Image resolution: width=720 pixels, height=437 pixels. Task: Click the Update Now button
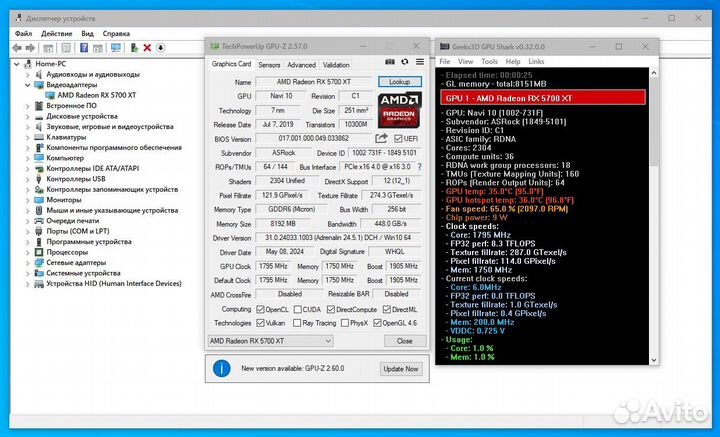click(x=399, y=369)
